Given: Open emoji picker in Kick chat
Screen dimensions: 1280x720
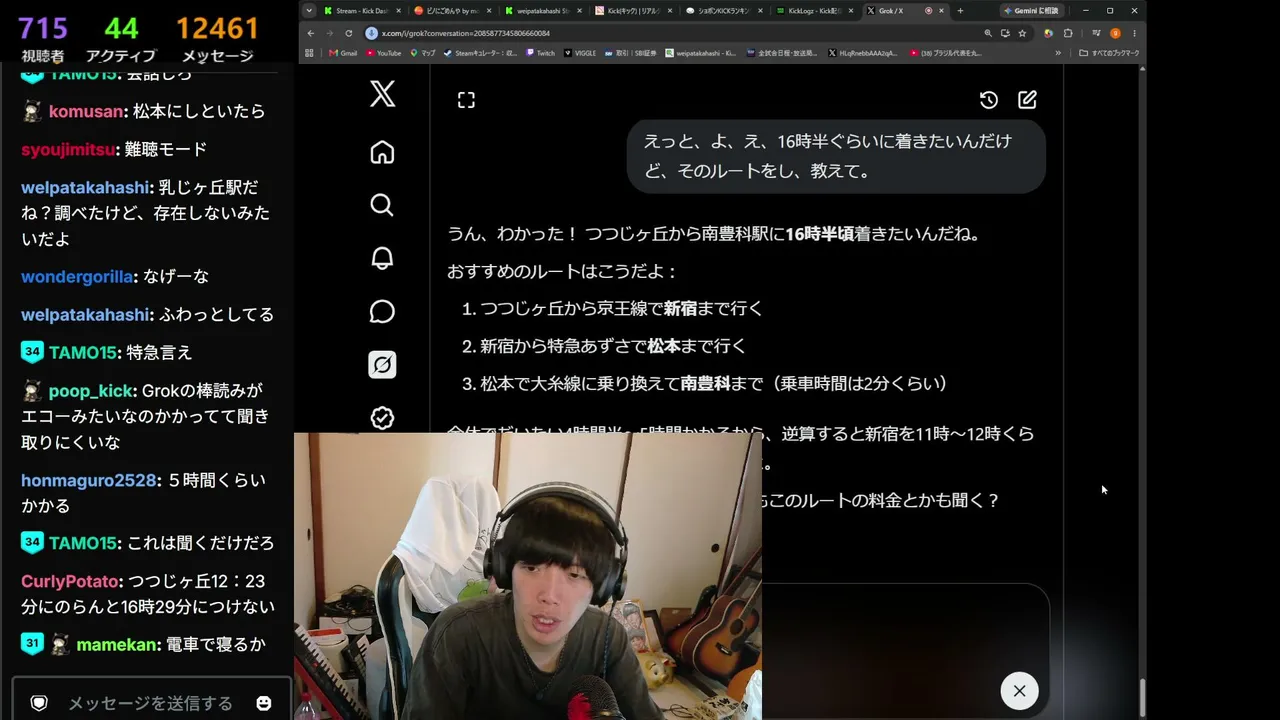Looking at the screenshot, I should coord(264,703).
